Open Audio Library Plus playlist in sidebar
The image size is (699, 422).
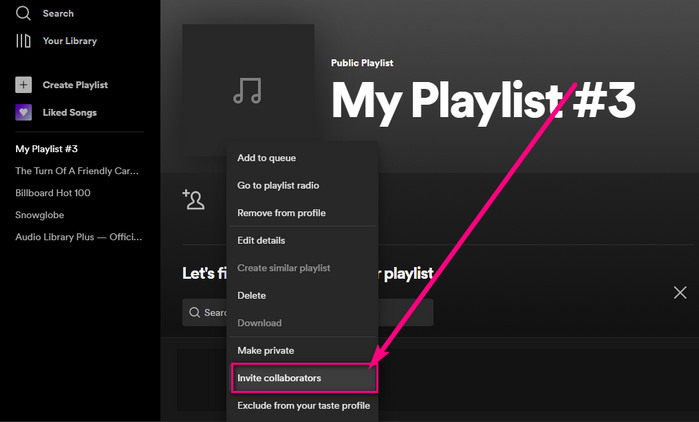tap(79, 237)
